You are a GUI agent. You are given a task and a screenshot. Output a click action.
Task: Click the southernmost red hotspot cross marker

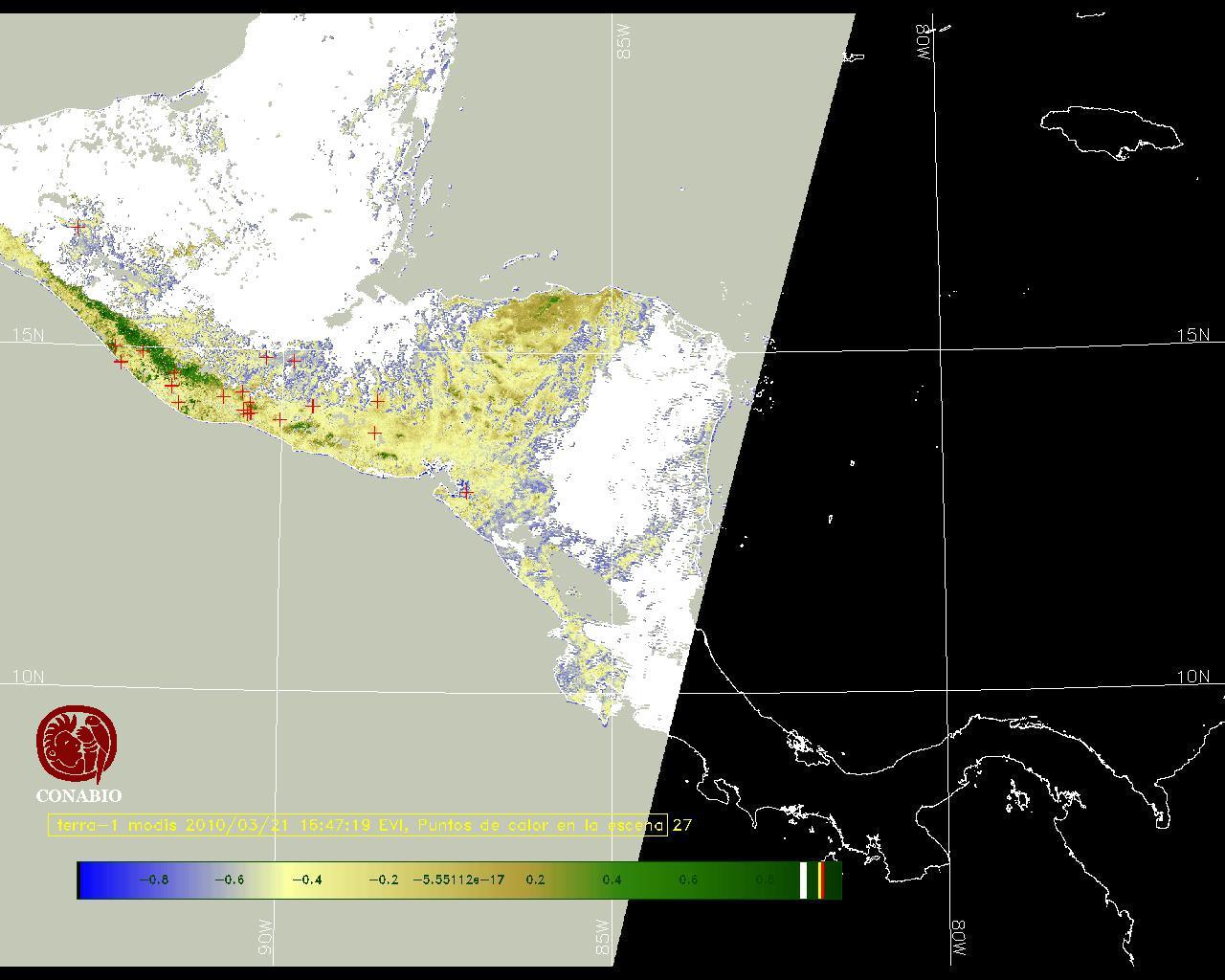[465, 491]
